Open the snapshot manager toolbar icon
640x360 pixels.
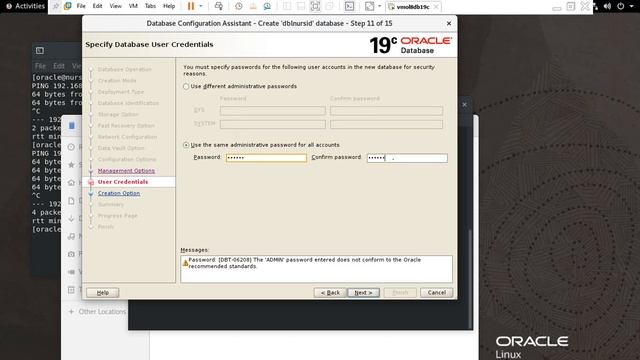[267, 6]
